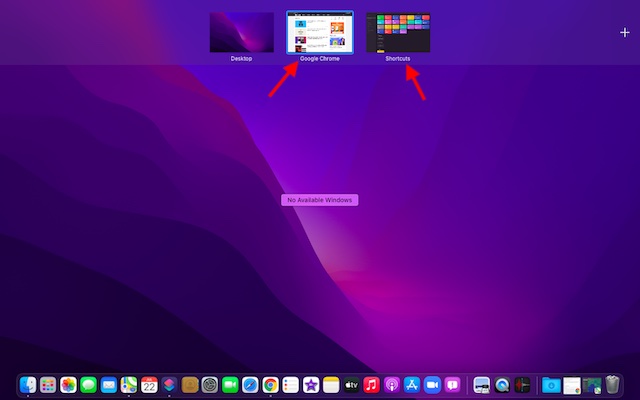
Task: Open the Trash in the Dock
Action: click(x=612, y=384)
